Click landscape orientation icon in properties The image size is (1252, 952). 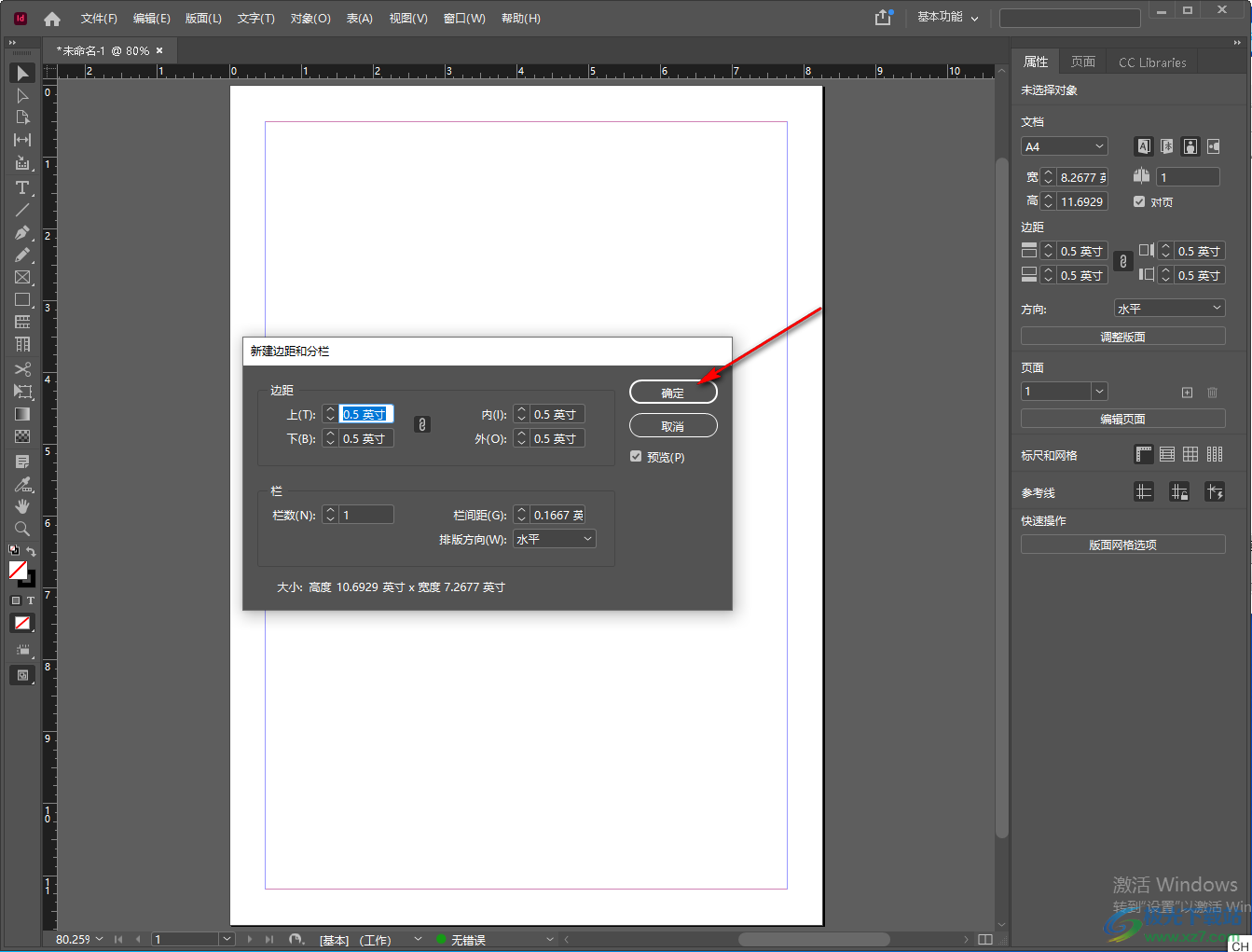click(x=1213, y=146)
